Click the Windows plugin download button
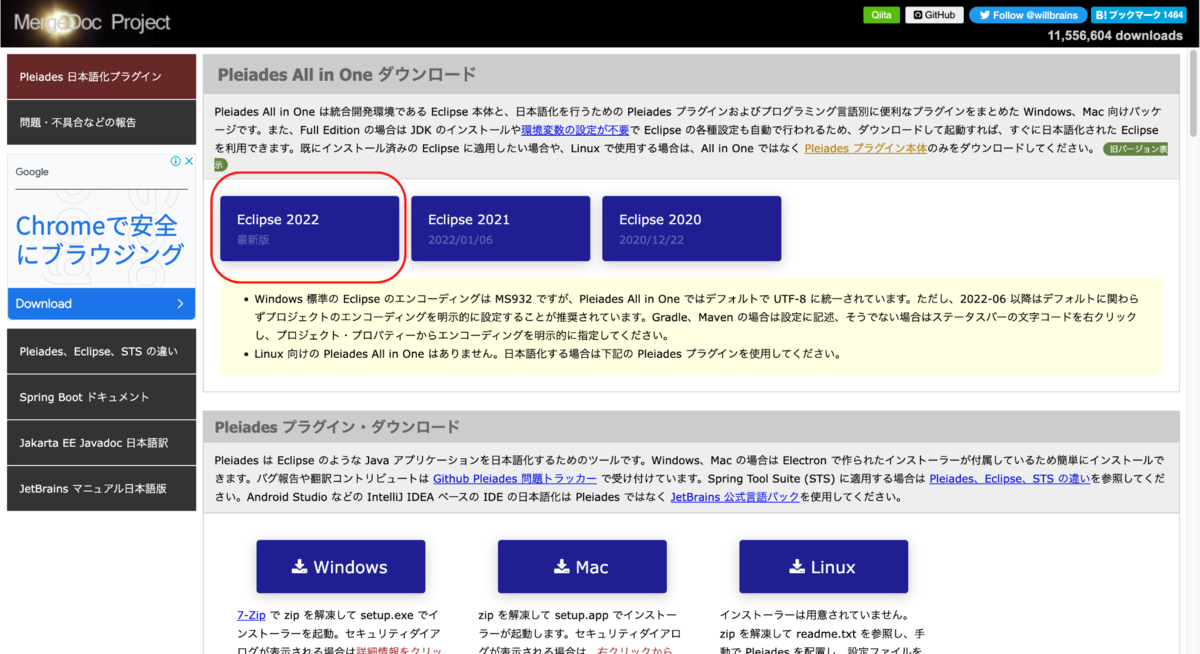 (x=341, y=567)
